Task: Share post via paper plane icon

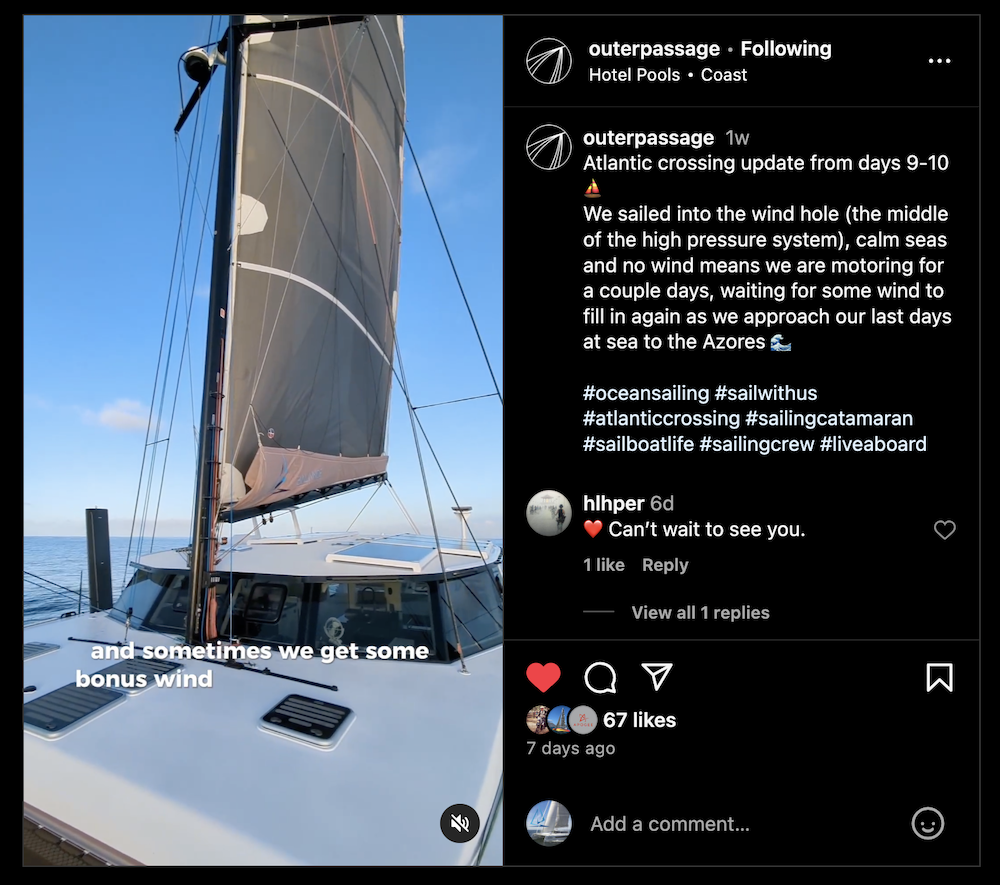Action: click(x=657, y=677)
